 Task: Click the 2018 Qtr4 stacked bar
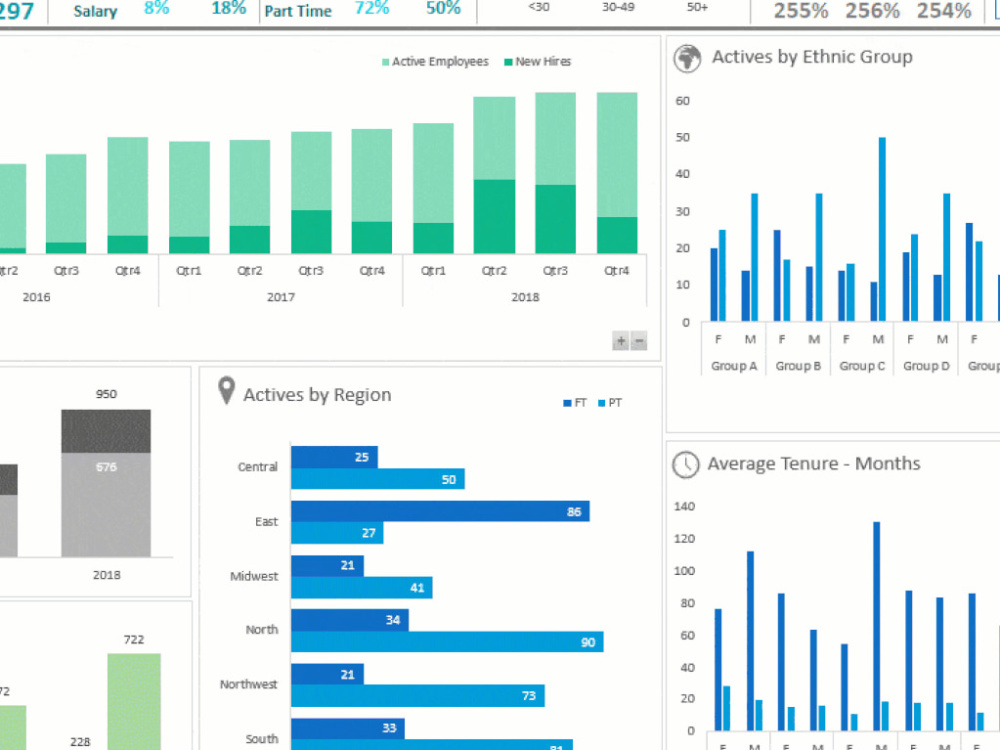(x=617, y=173)
